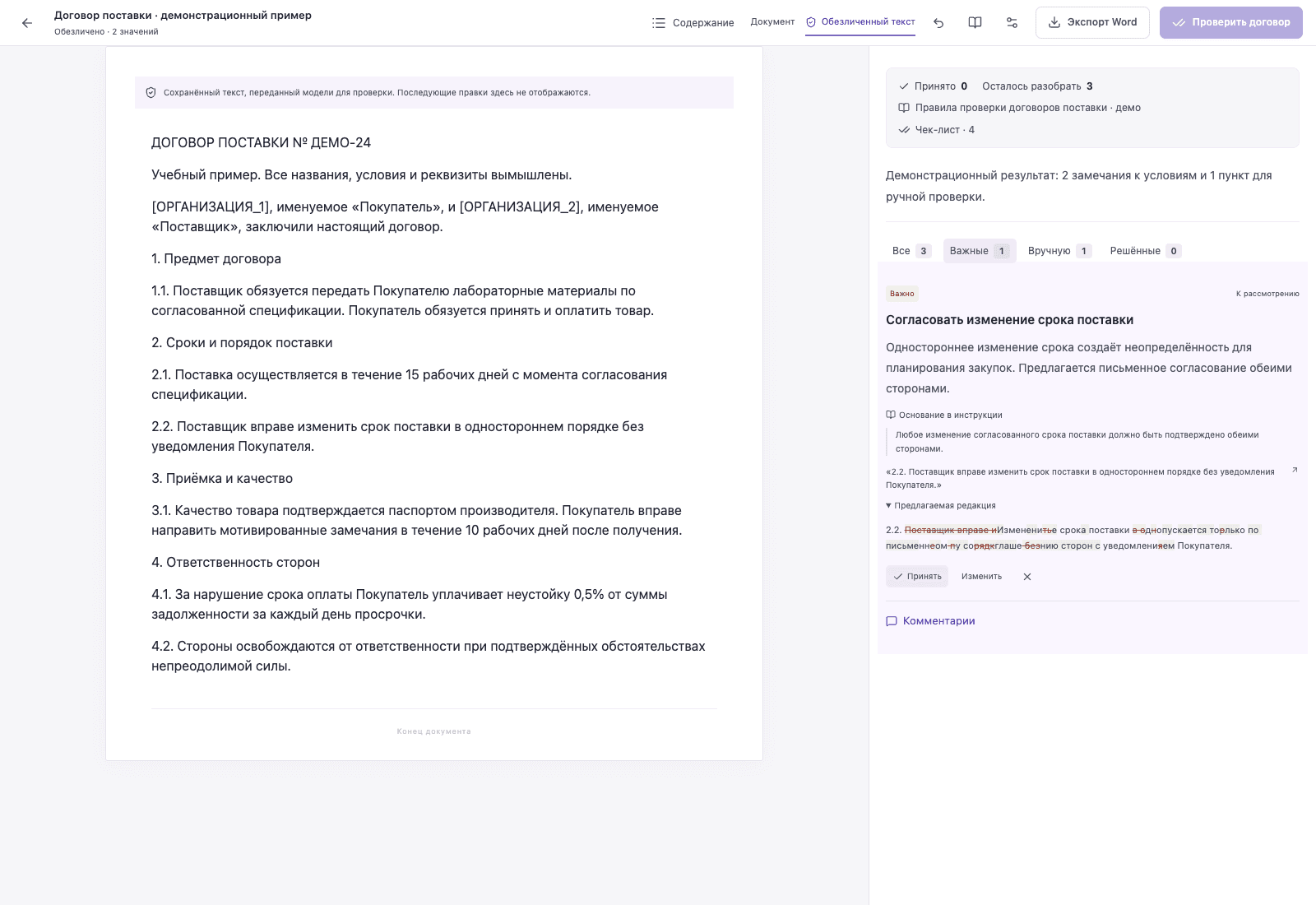Switch to the Вручную filter tab
The width and height of the screenshot is (1316, 905).
[1059, 251]
